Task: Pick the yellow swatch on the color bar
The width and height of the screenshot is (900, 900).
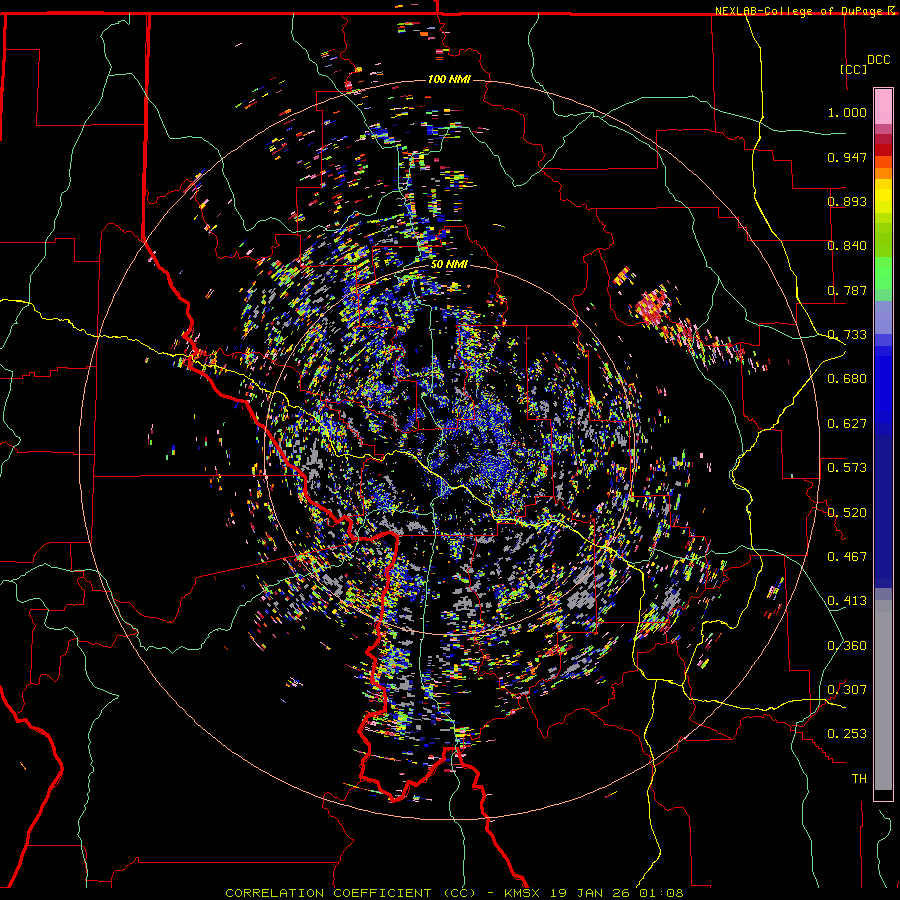Action: click(x=883, y=196)
